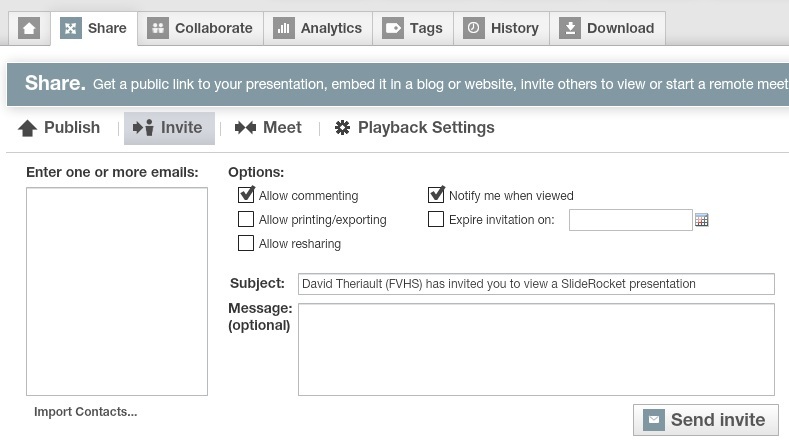This screenshot has width=789, height=445.
Task: Click the Download arrow icon
Action: coord(570,28)
